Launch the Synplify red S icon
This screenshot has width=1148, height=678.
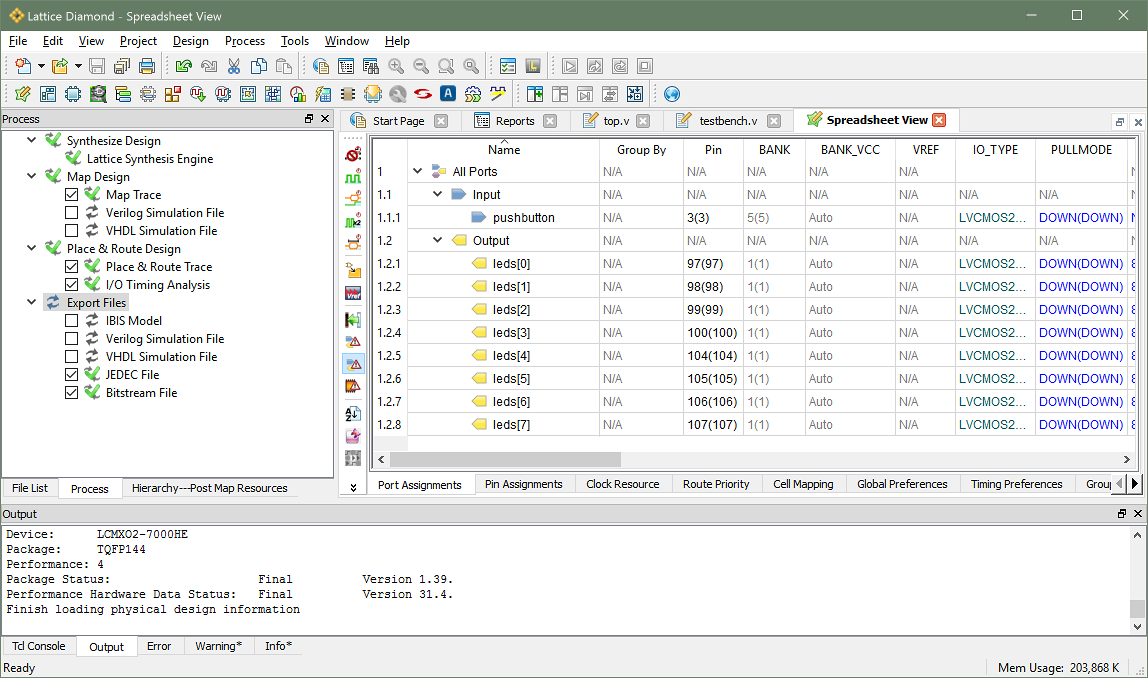click(x=422, y=94)
